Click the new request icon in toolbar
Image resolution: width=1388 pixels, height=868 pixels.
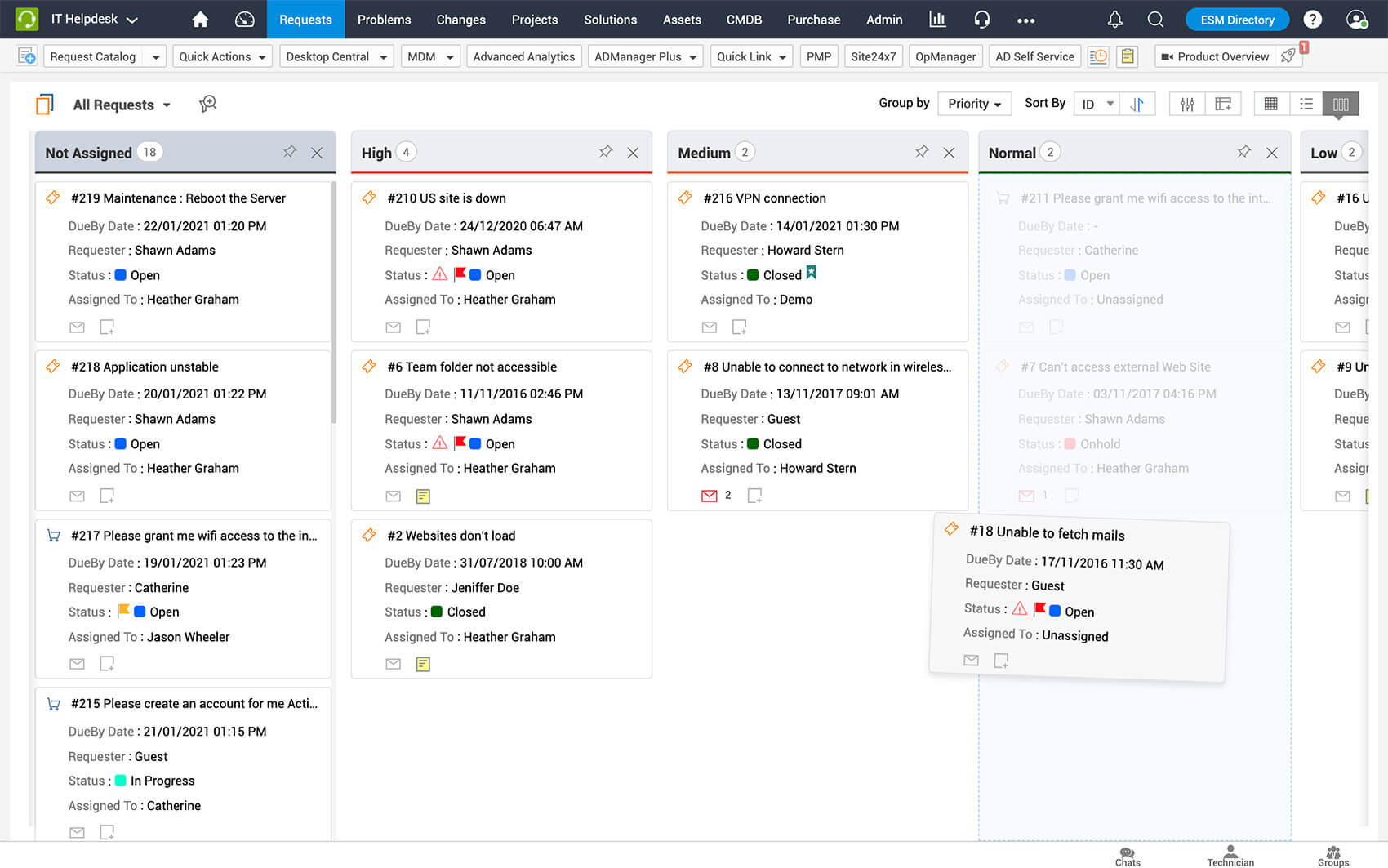pyautogui.click(x=26, y=56)
